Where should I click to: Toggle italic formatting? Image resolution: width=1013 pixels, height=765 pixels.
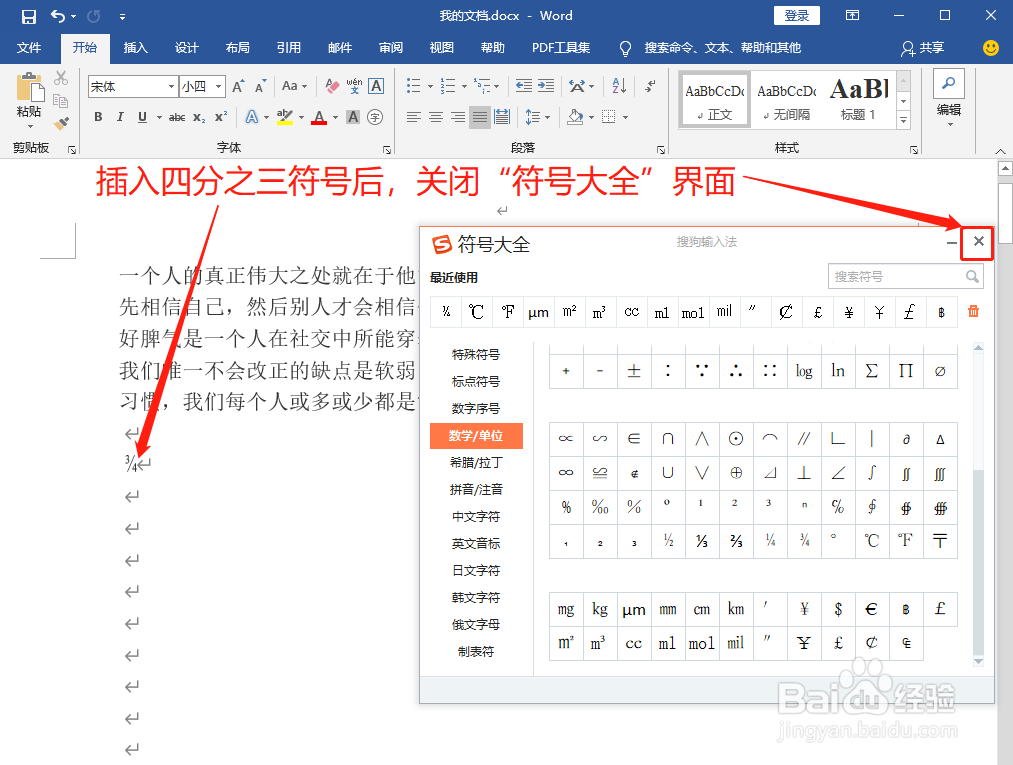tap(120, 117)
